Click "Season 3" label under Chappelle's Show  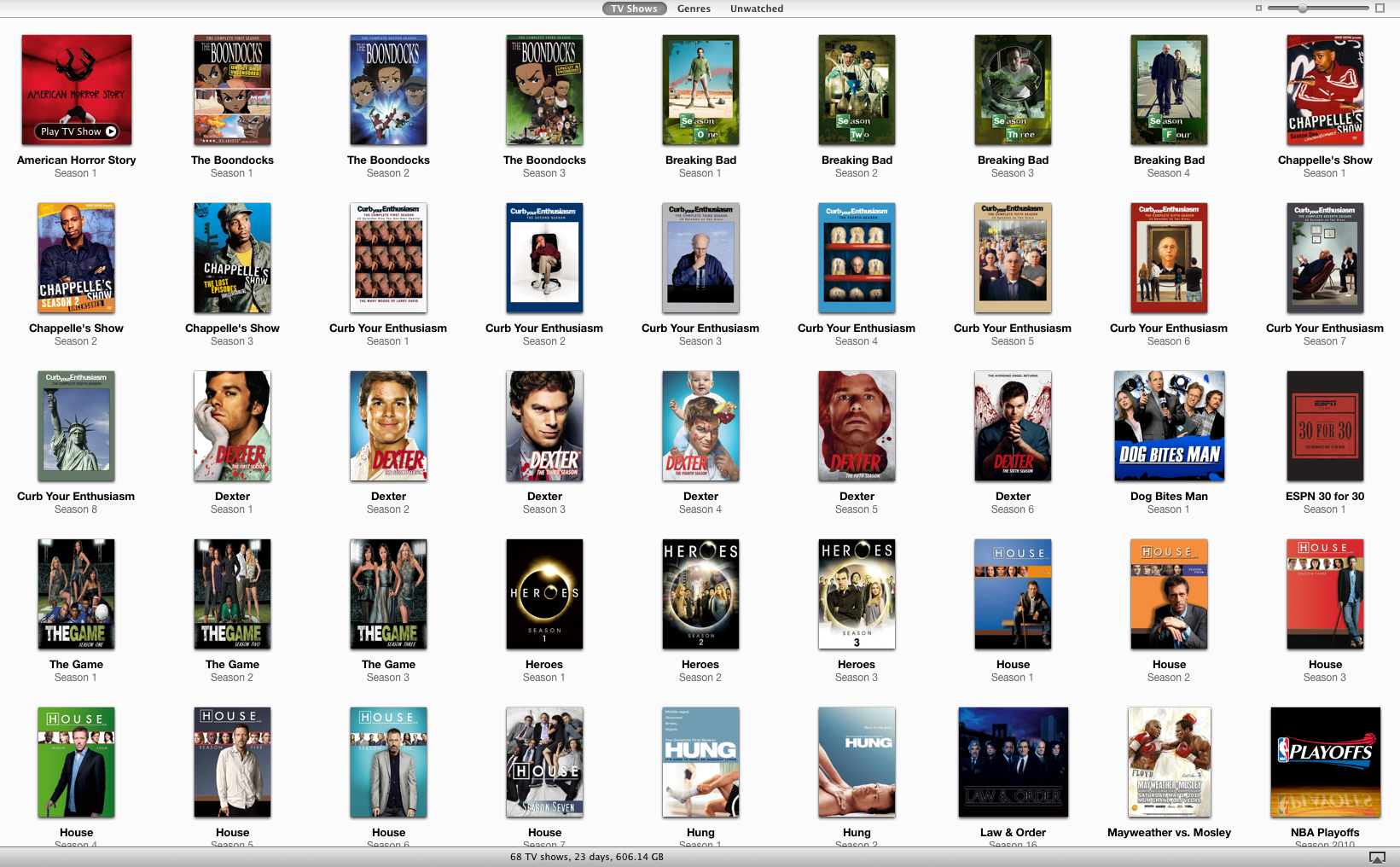tap(232, 341)
